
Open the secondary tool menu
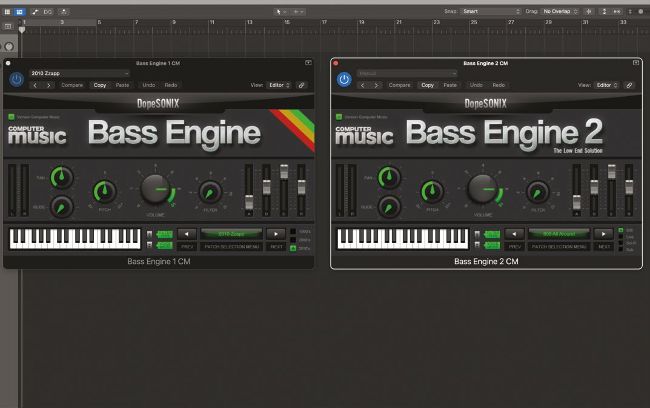(x=298, y=12)
